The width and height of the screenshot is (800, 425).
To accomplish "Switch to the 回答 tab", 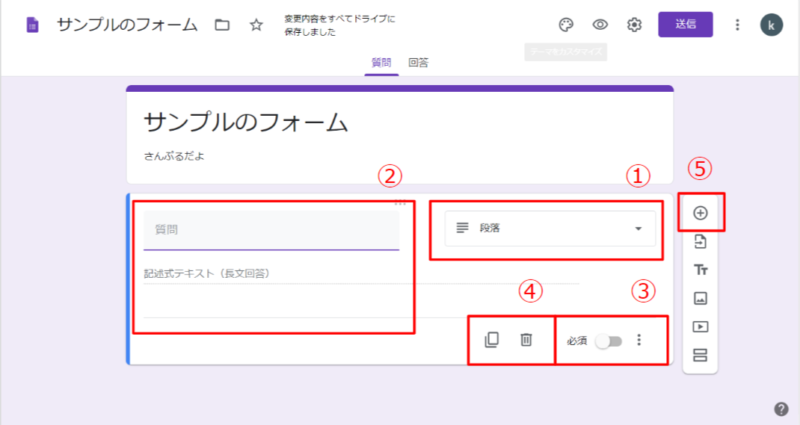I will point(419,62).
